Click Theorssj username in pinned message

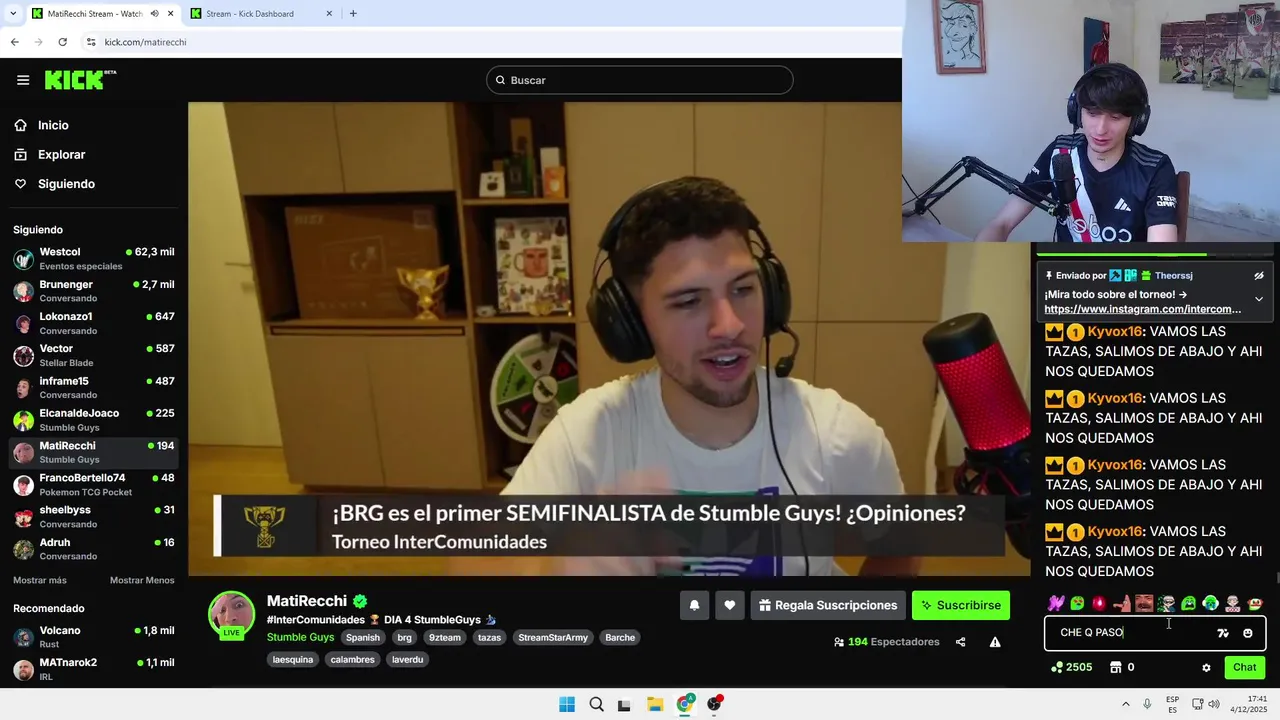(1173, 276)
